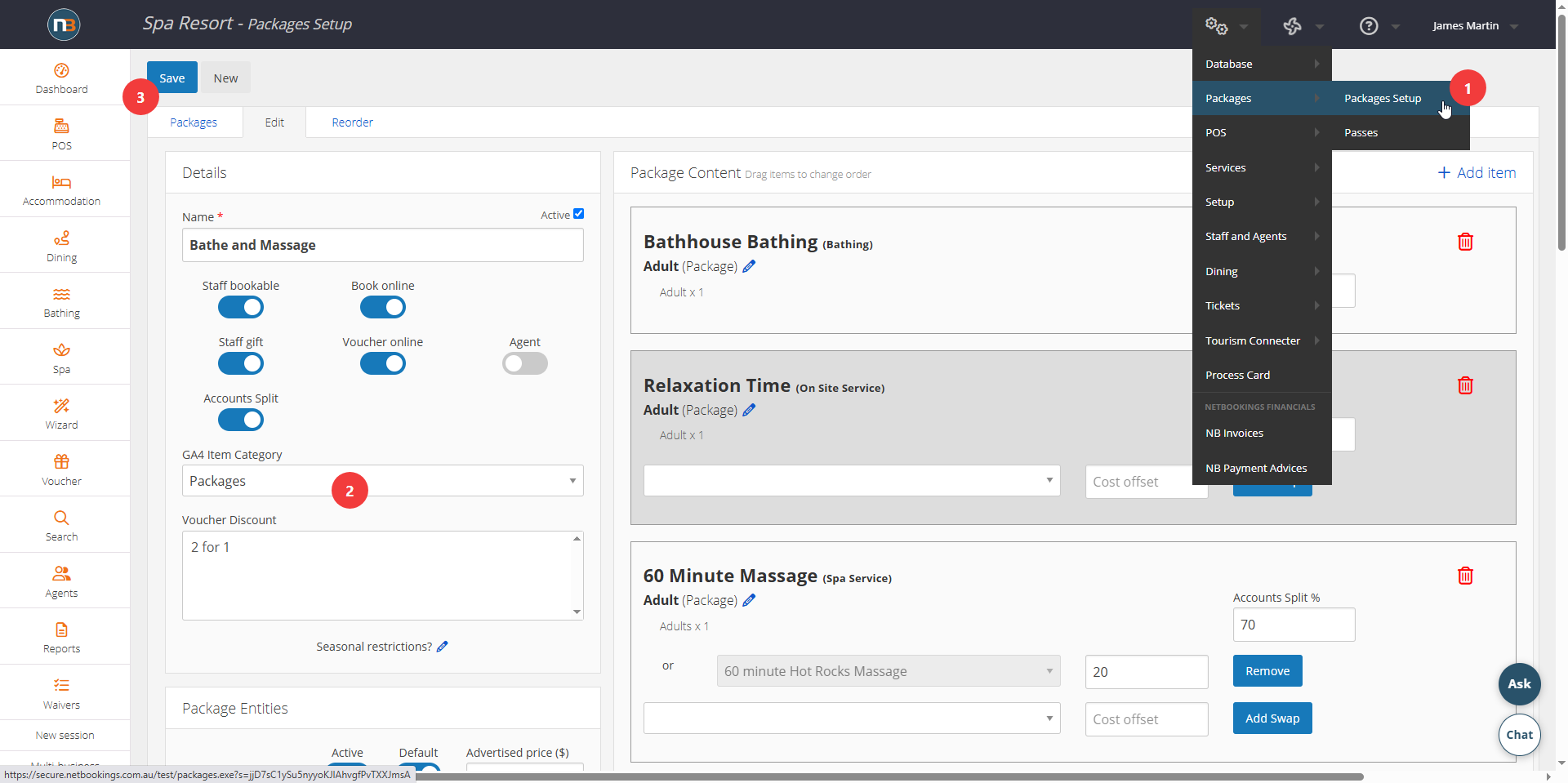The image size is (1568, 783).
Task: Click the Save button
Action: [x=172, y=78]
